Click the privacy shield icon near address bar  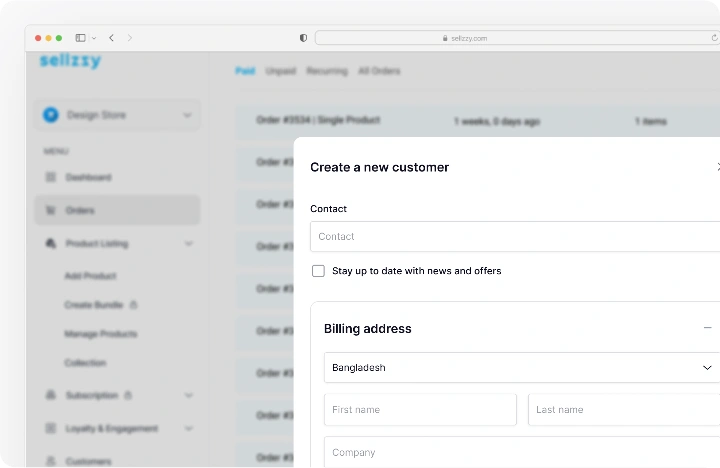tap(303, 38)
